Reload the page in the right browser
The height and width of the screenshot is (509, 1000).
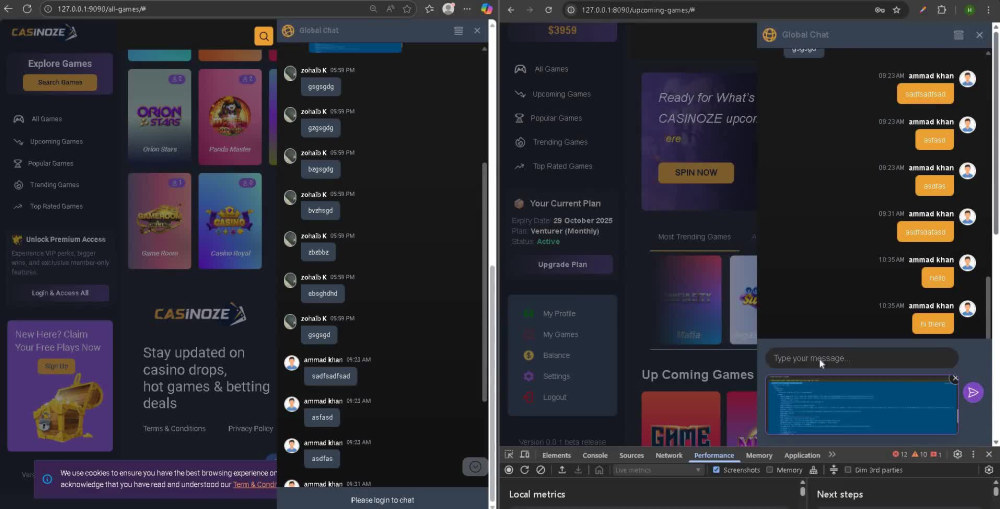point(548,10)
